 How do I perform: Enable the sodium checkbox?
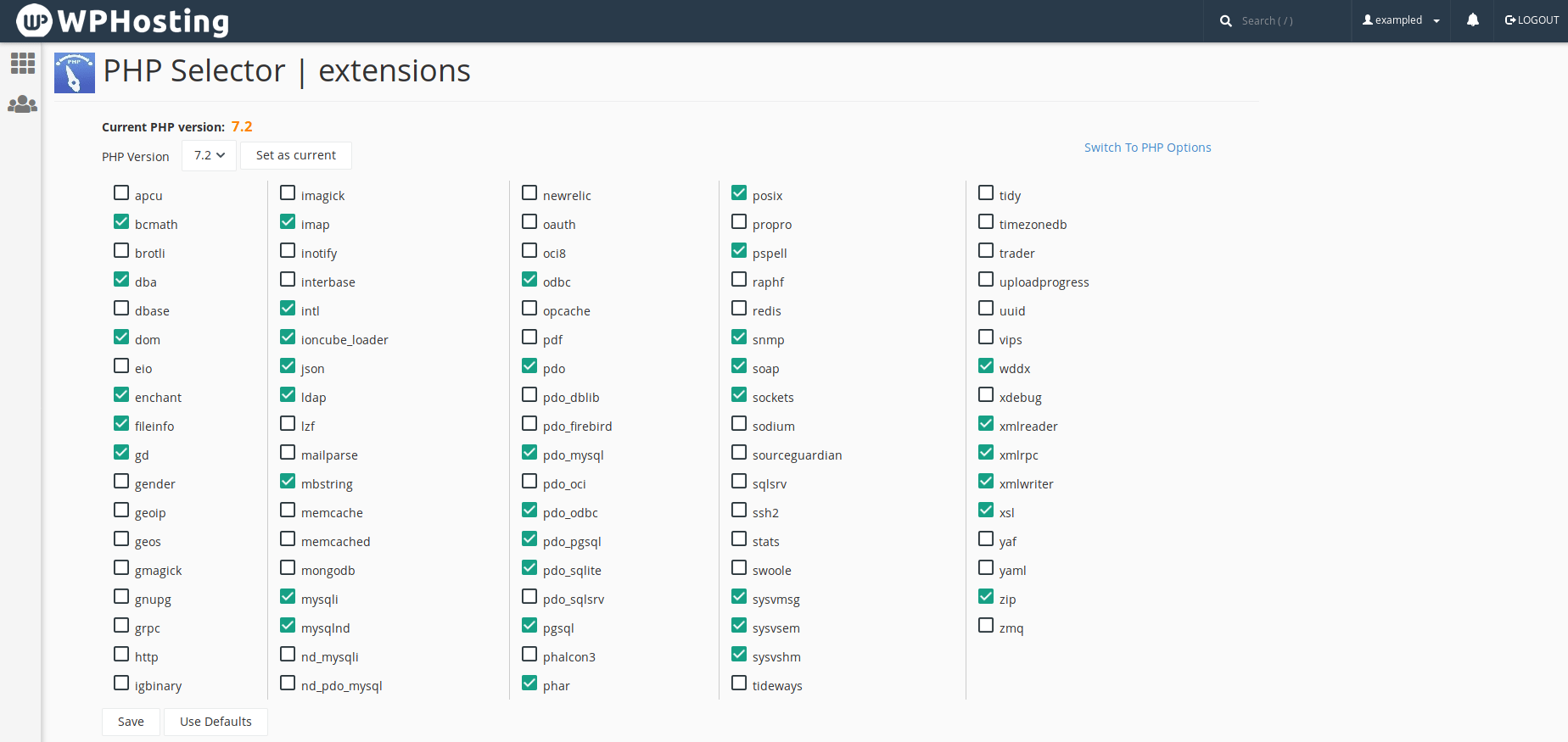[739, 424]
